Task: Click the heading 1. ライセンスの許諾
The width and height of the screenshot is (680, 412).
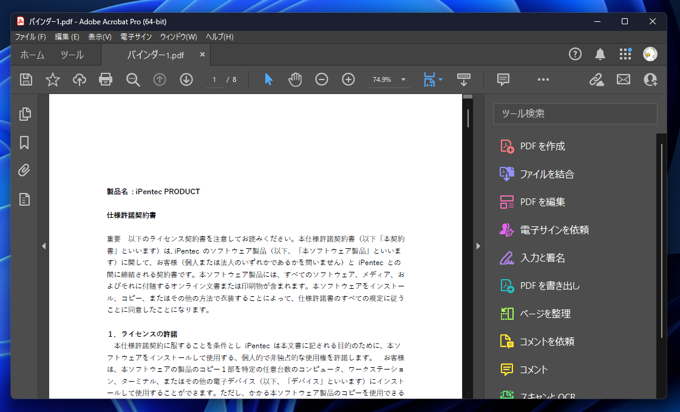Action: pyautogui.click(x=143, y=334)
